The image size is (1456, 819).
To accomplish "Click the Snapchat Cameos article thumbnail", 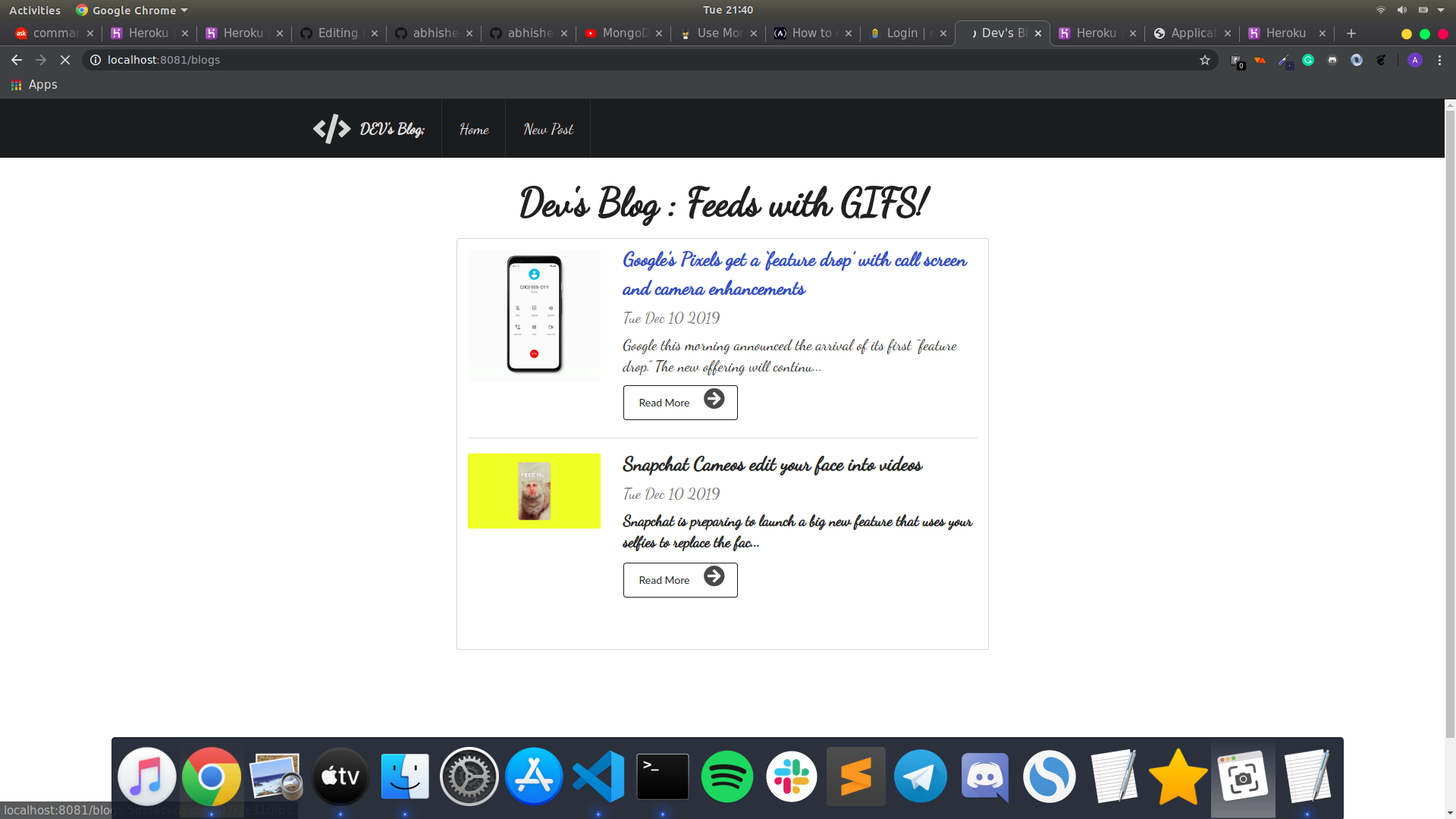I will pos(534,491).
